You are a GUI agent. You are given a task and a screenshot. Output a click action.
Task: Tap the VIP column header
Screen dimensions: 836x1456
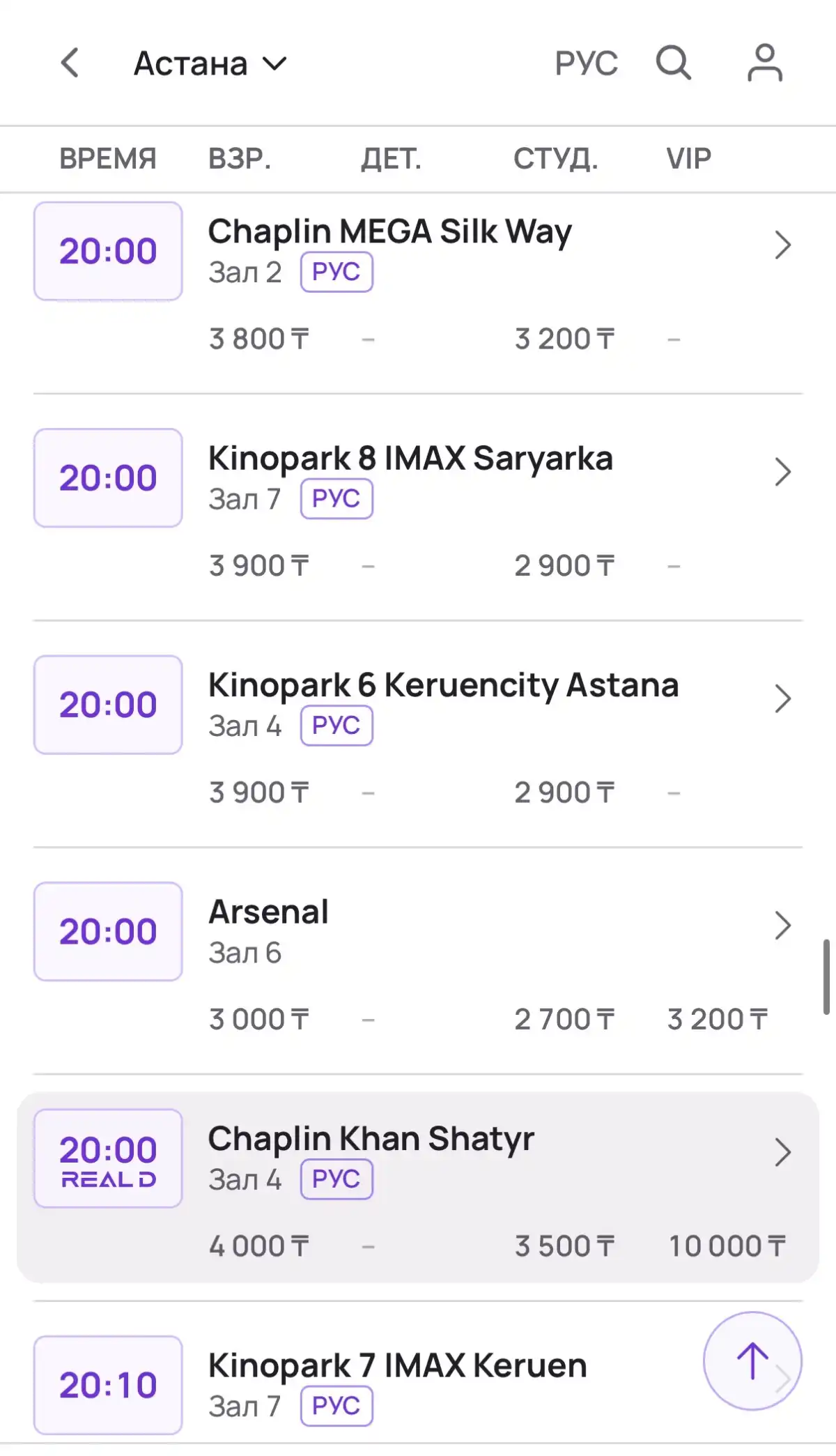pyautogui.click(x=688, y=159)
